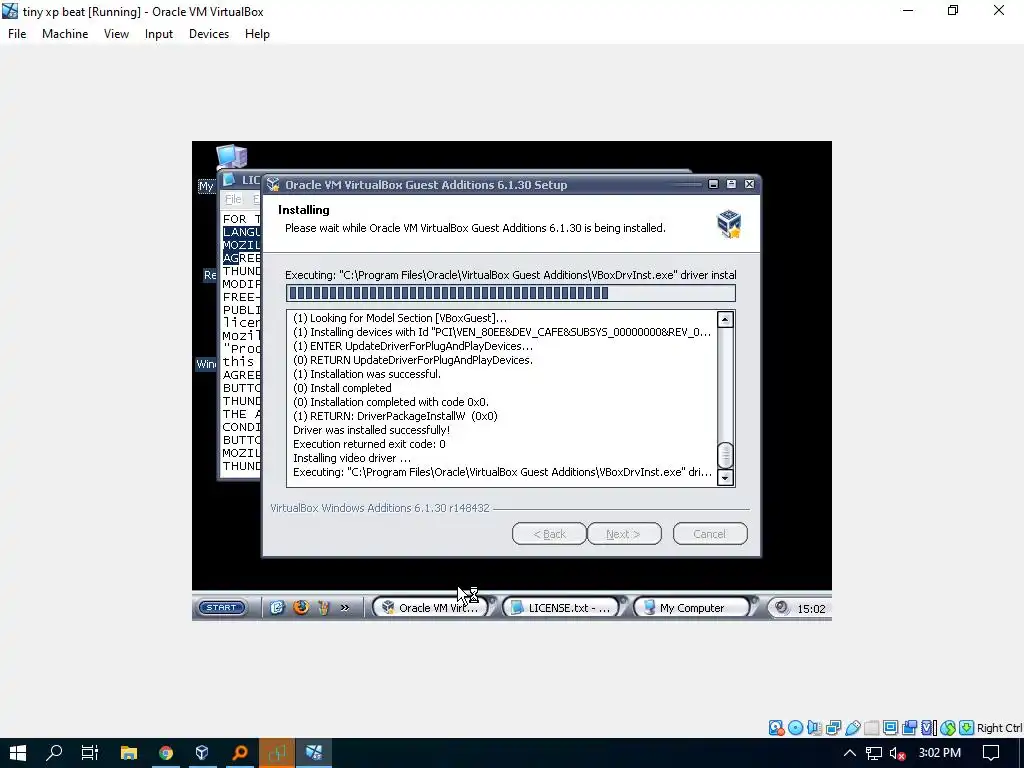1024x768 pixels.
Task: Click the optical disc status icon
Action: click(795, 728)
